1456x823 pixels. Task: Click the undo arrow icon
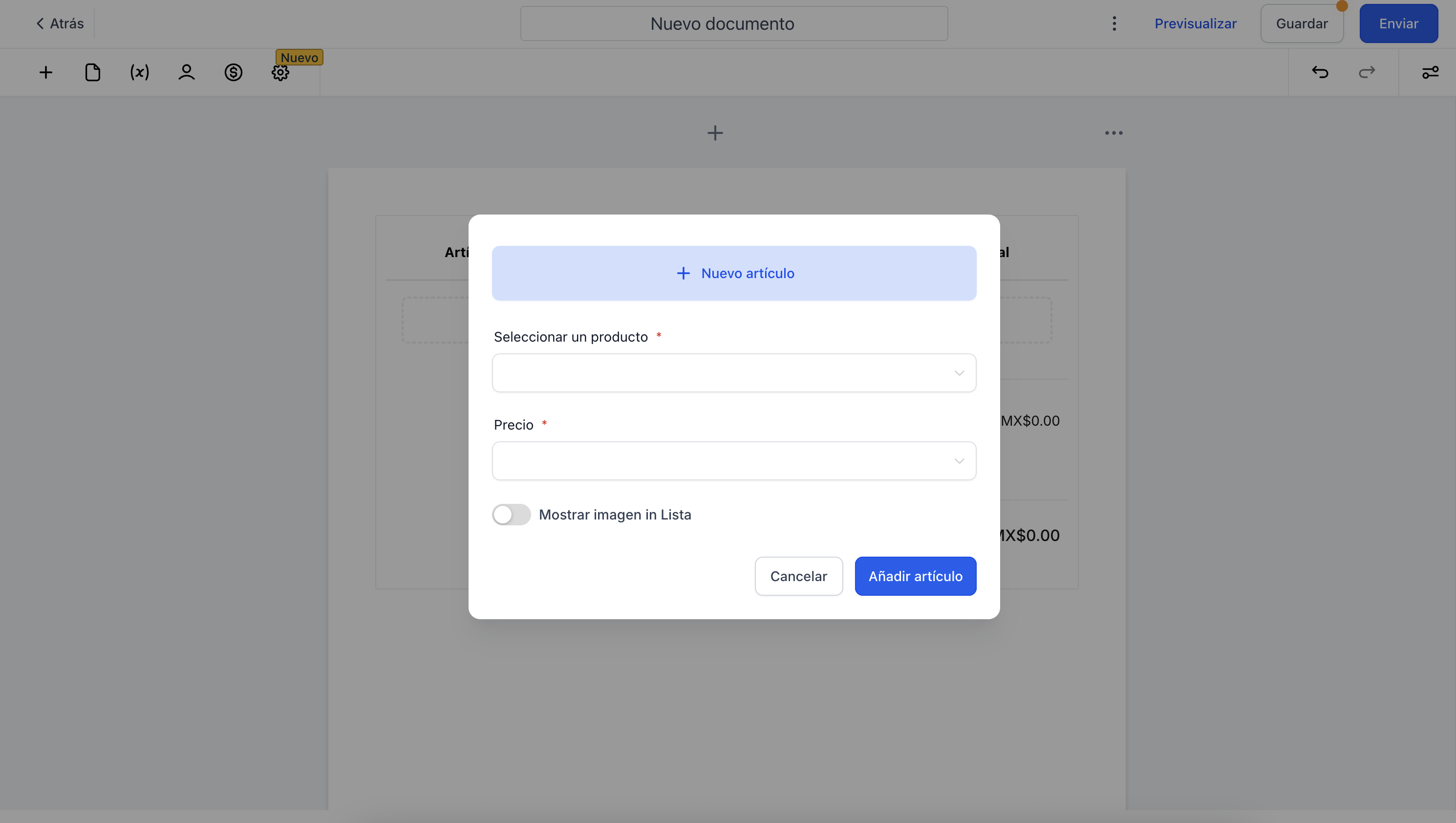click(1320, 72)
